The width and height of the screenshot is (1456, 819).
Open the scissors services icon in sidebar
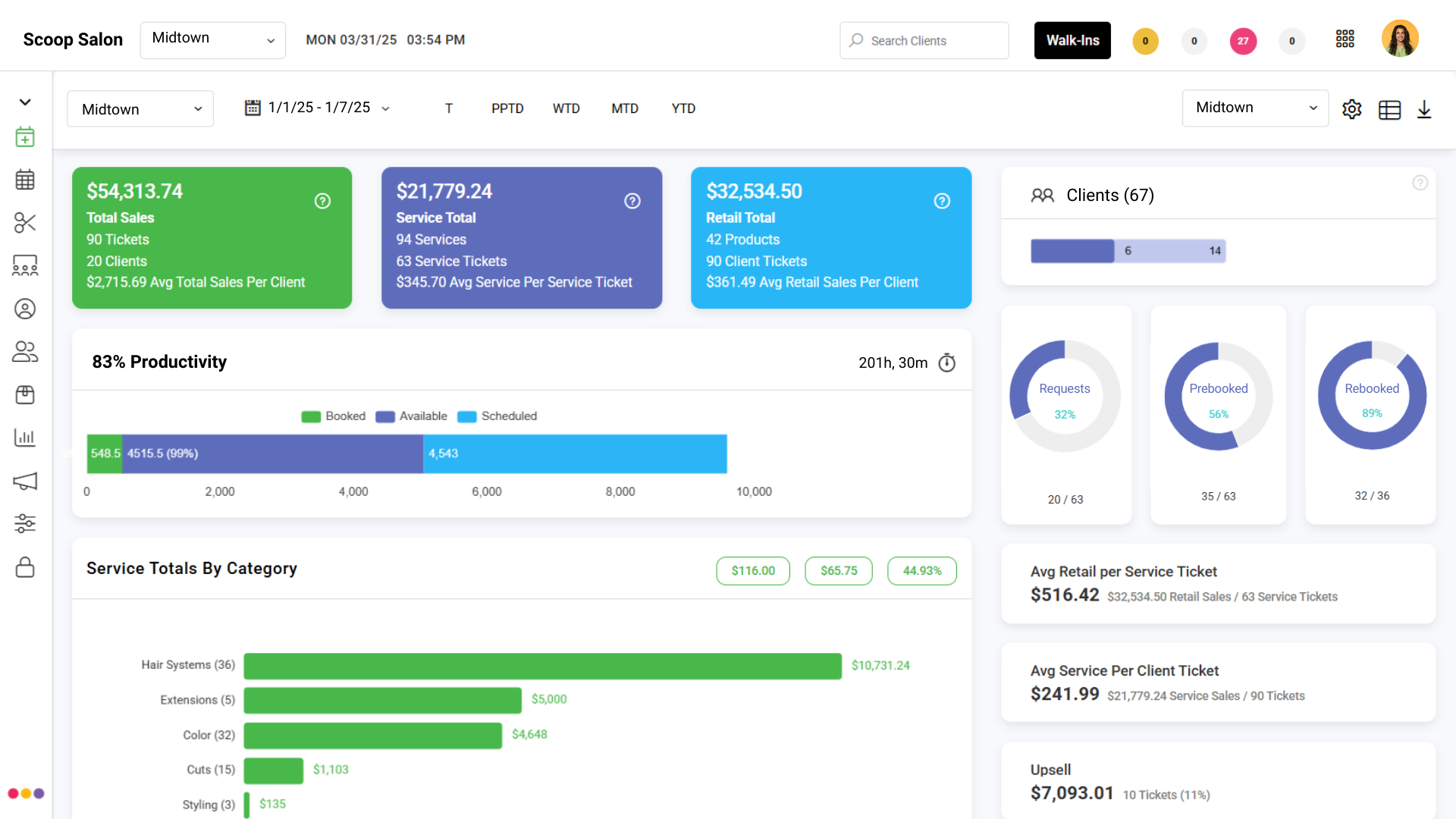(25, 223)
